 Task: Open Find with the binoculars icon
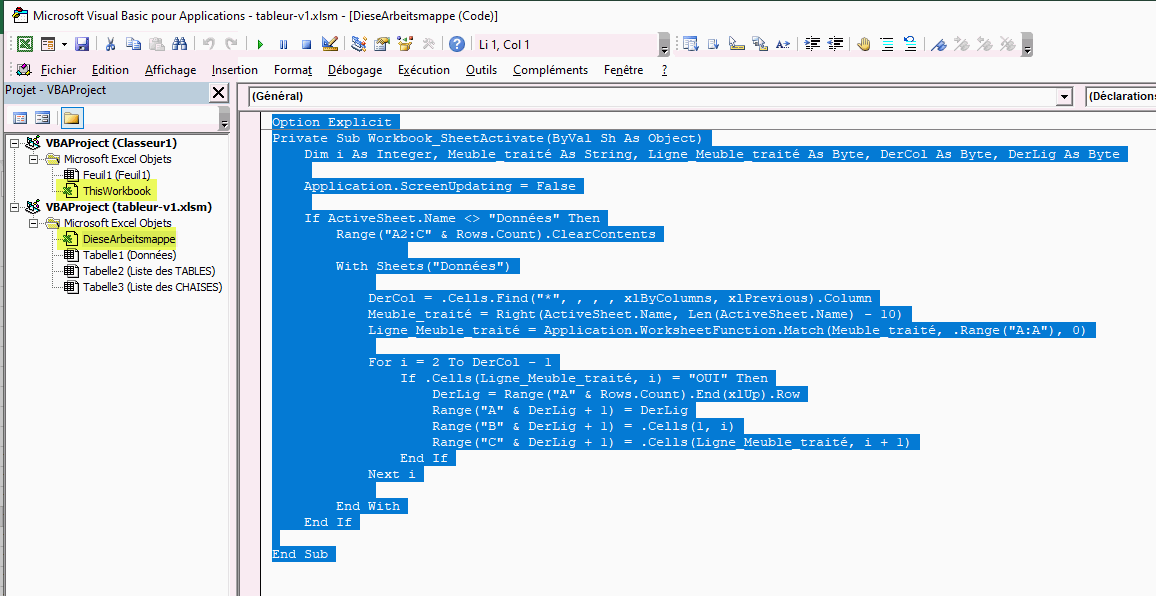pos(180,44)
